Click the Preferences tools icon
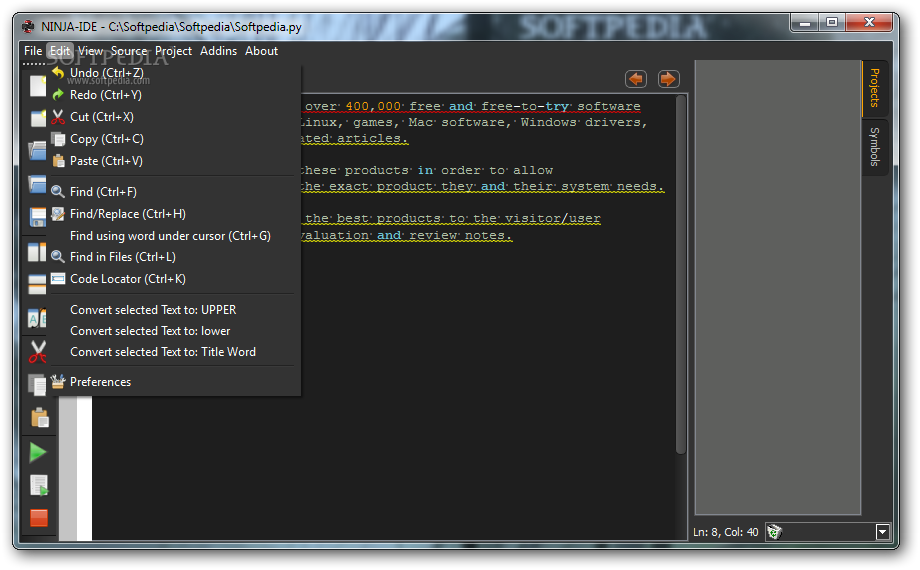920x570 pixels. [x=58, y=382]
